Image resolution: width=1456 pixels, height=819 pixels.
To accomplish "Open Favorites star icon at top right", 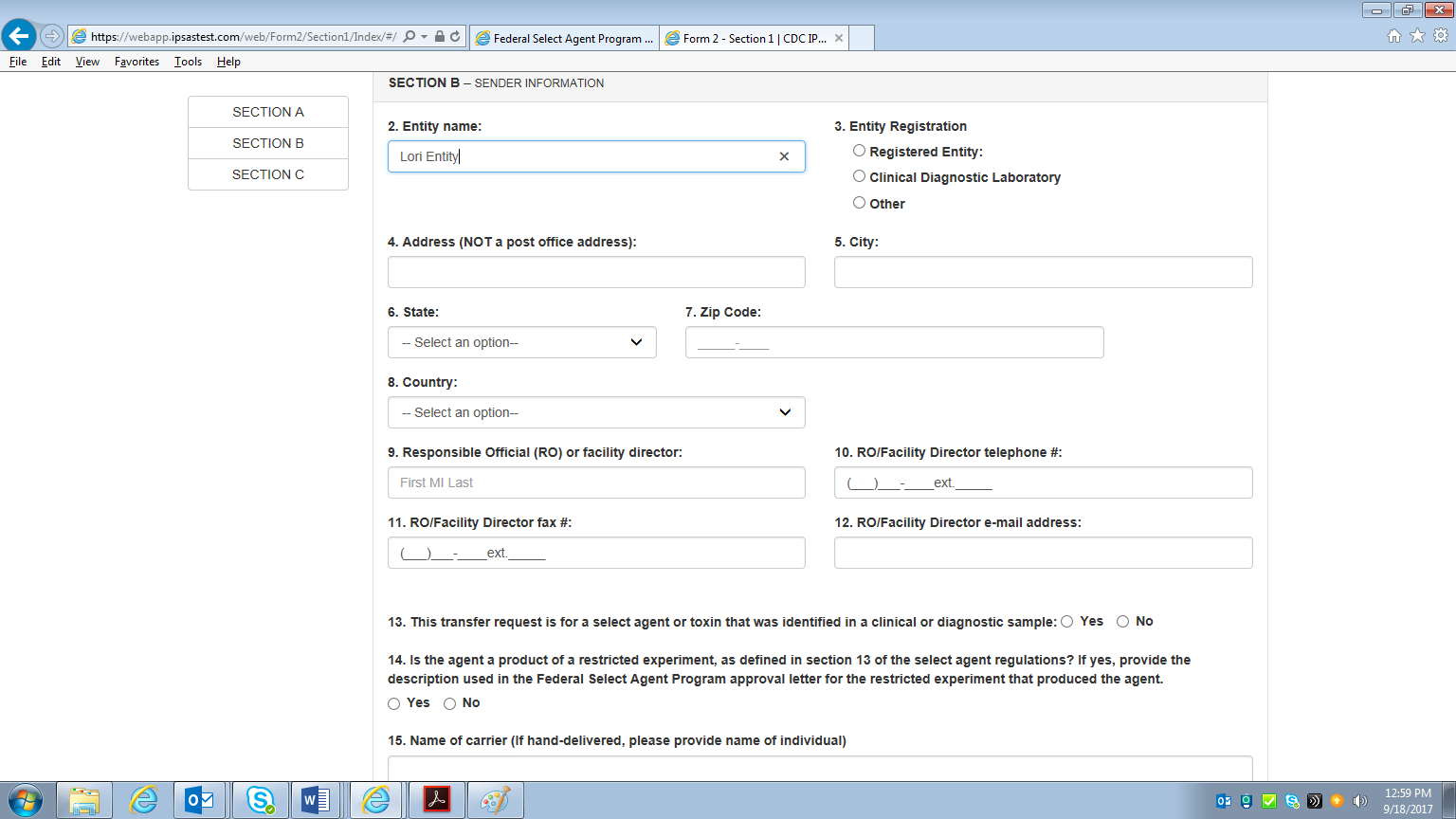I will (1417, 36).
